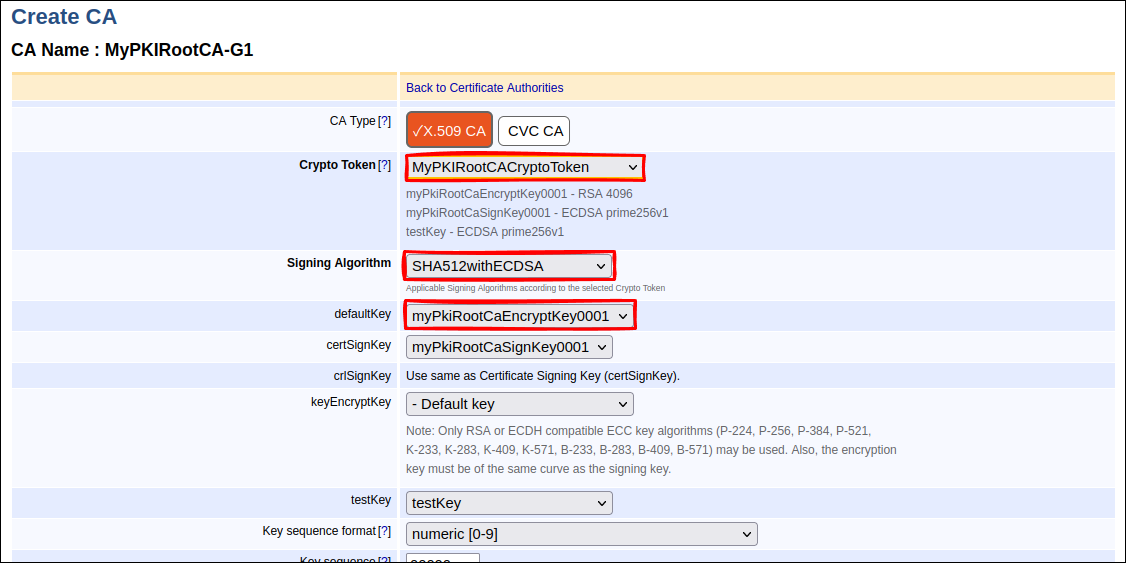
Task: Select the X.509 CA type button
Action: point(449,130)
